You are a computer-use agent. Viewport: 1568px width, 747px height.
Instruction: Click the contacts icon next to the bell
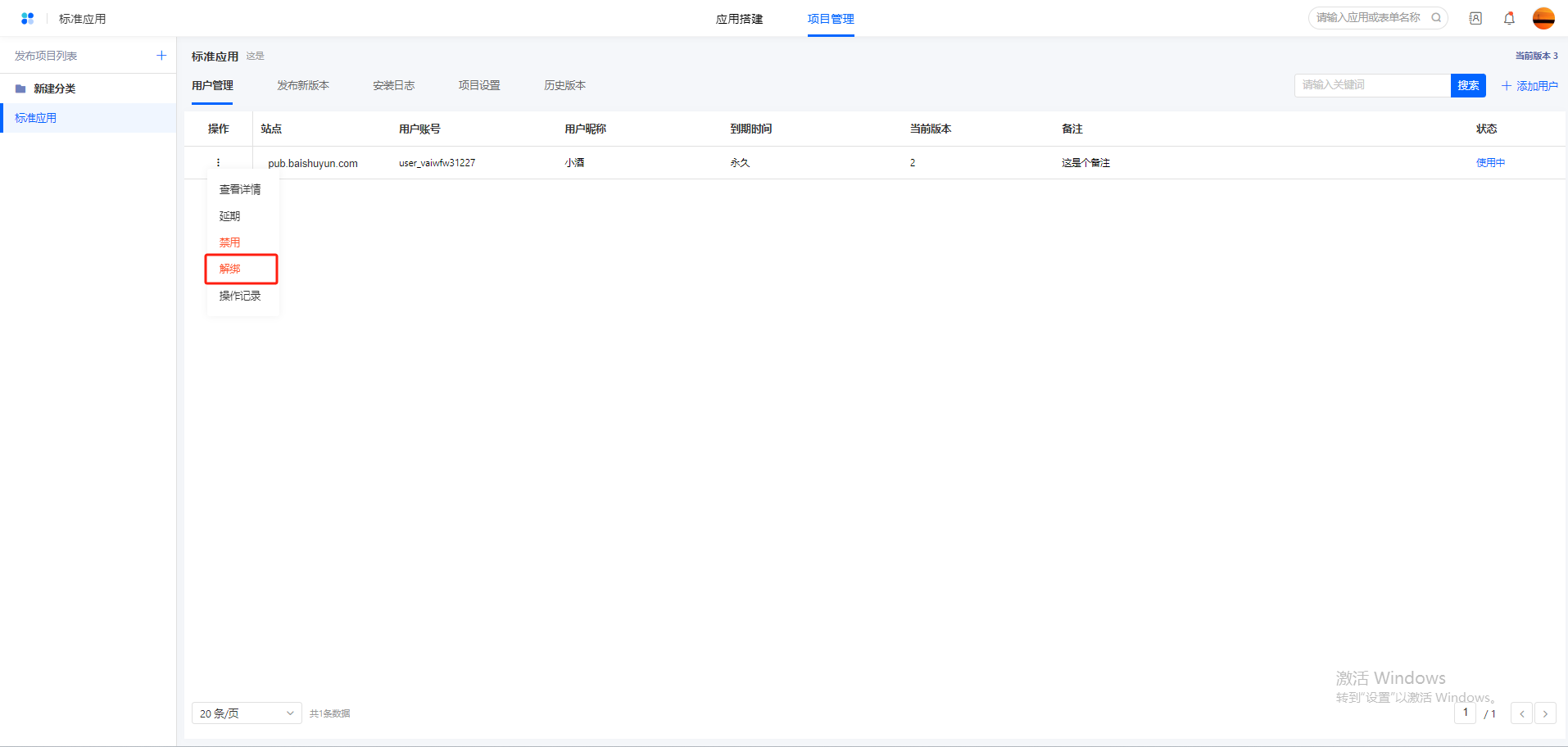pos(1475,18)
